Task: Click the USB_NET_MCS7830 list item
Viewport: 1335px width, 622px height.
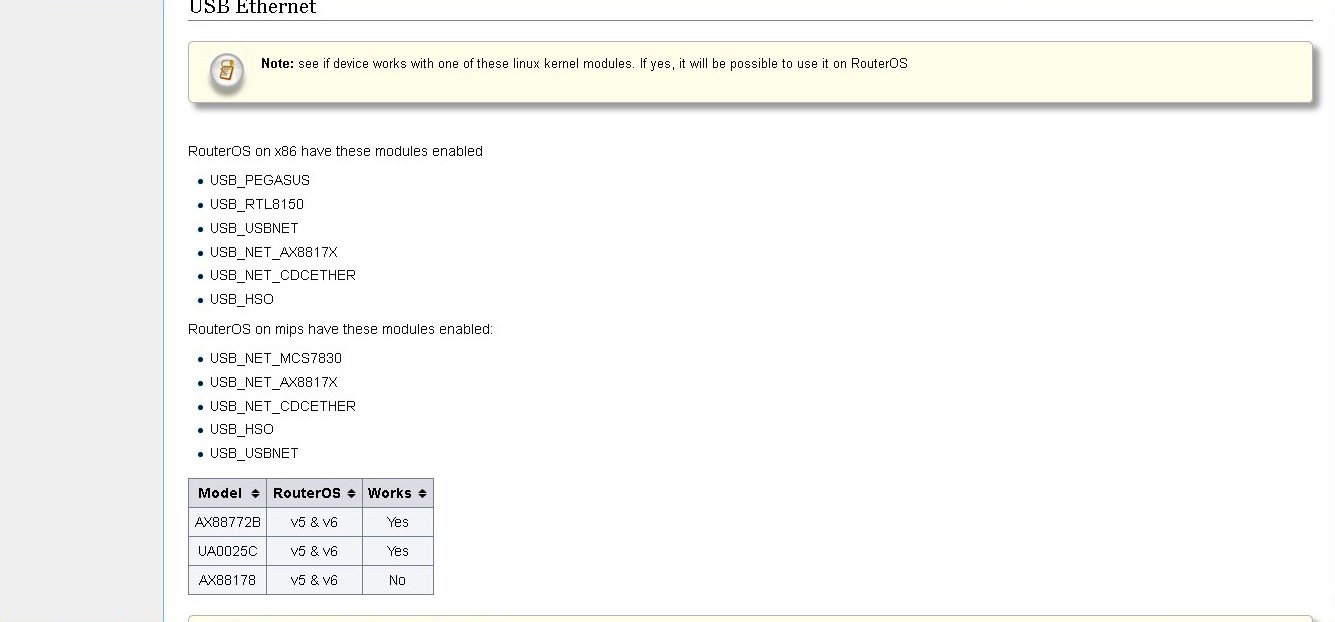Action: click(x=276, y=358)
